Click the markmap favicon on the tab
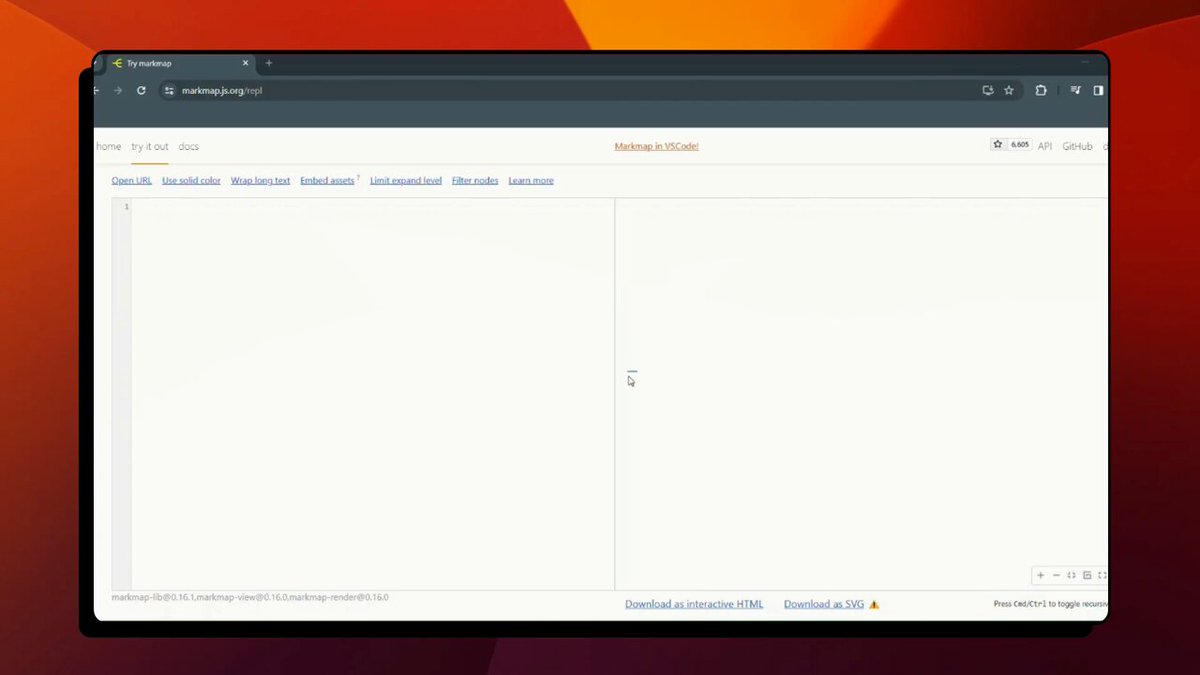This screenshot has width=1200, height=675. [x=117, y=63]
